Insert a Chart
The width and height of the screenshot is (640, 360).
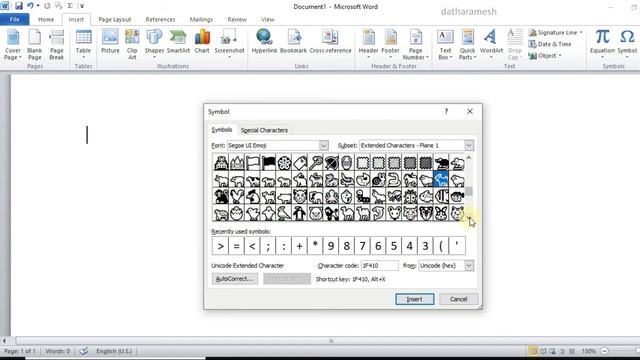[202, 42]
